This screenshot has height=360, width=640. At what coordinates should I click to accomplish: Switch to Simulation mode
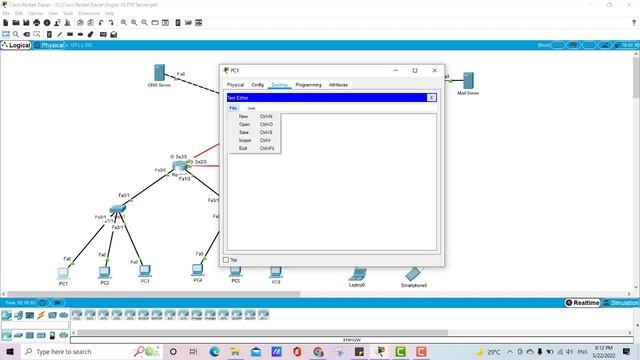click(x=620, y=302)
